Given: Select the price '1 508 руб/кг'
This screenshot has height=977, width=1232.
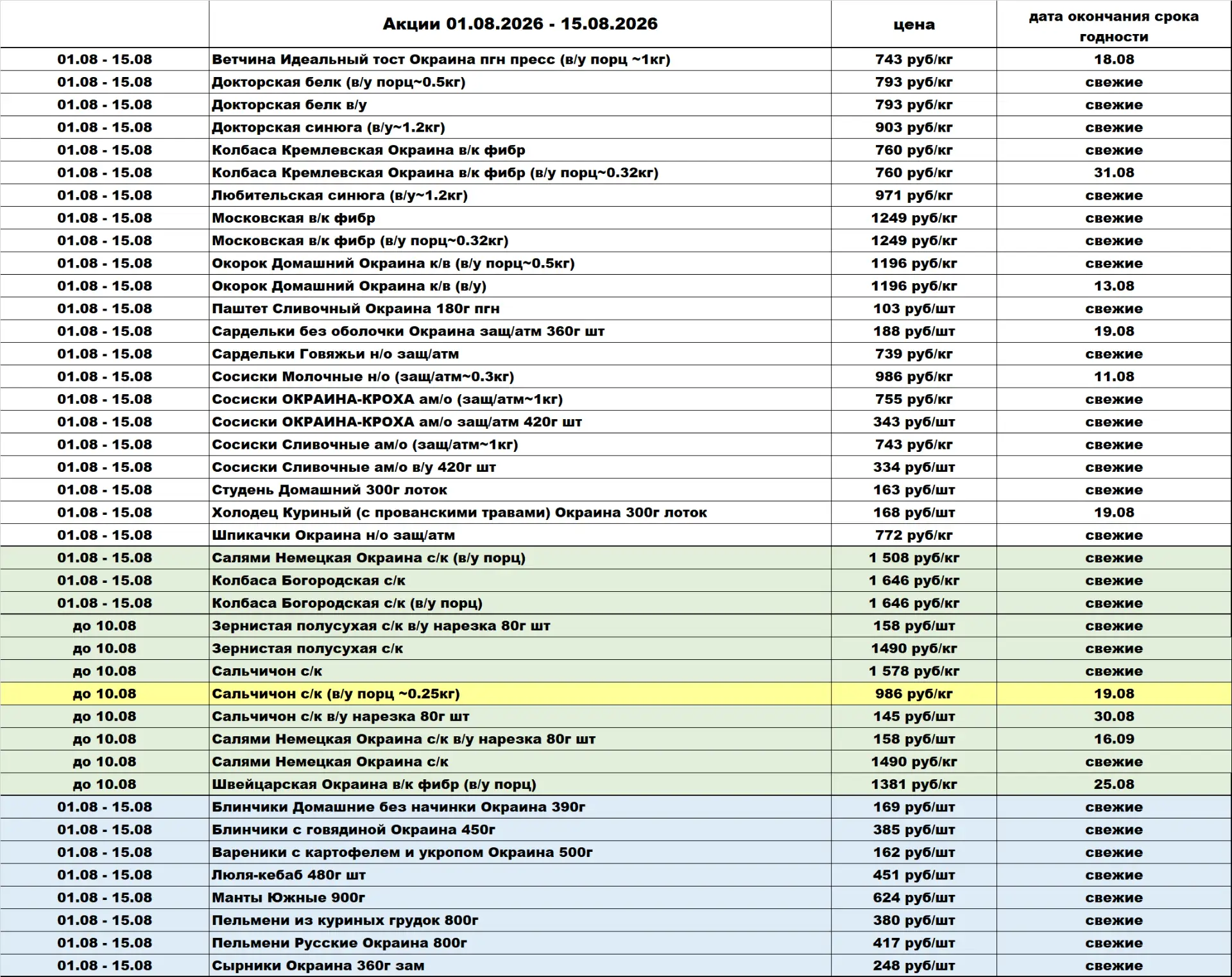Looking at the screenshot, I should (x=914, y=558).
